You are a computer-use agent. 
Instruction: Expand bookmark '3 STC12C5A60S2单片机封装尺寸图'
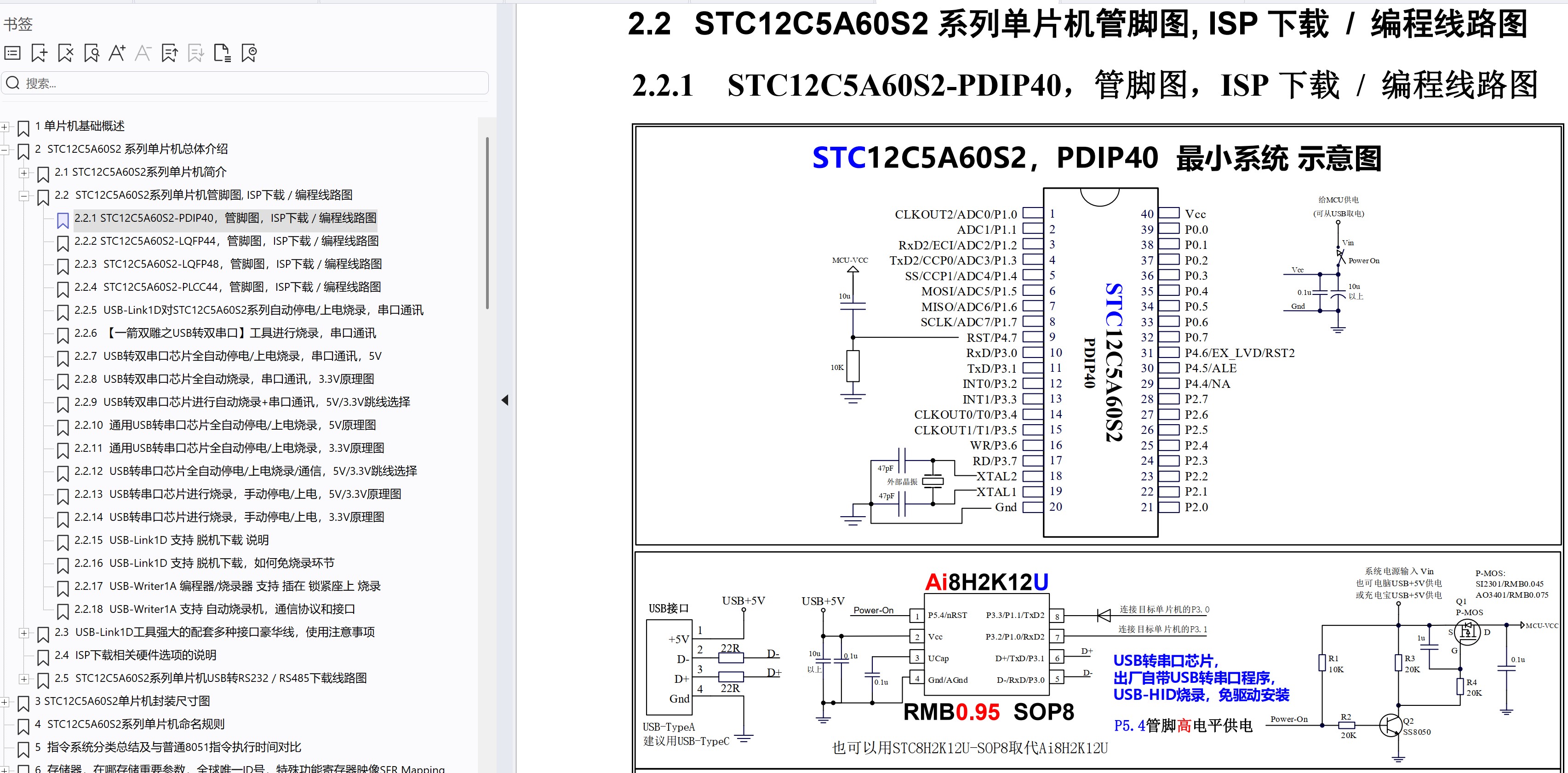(5, 702)
